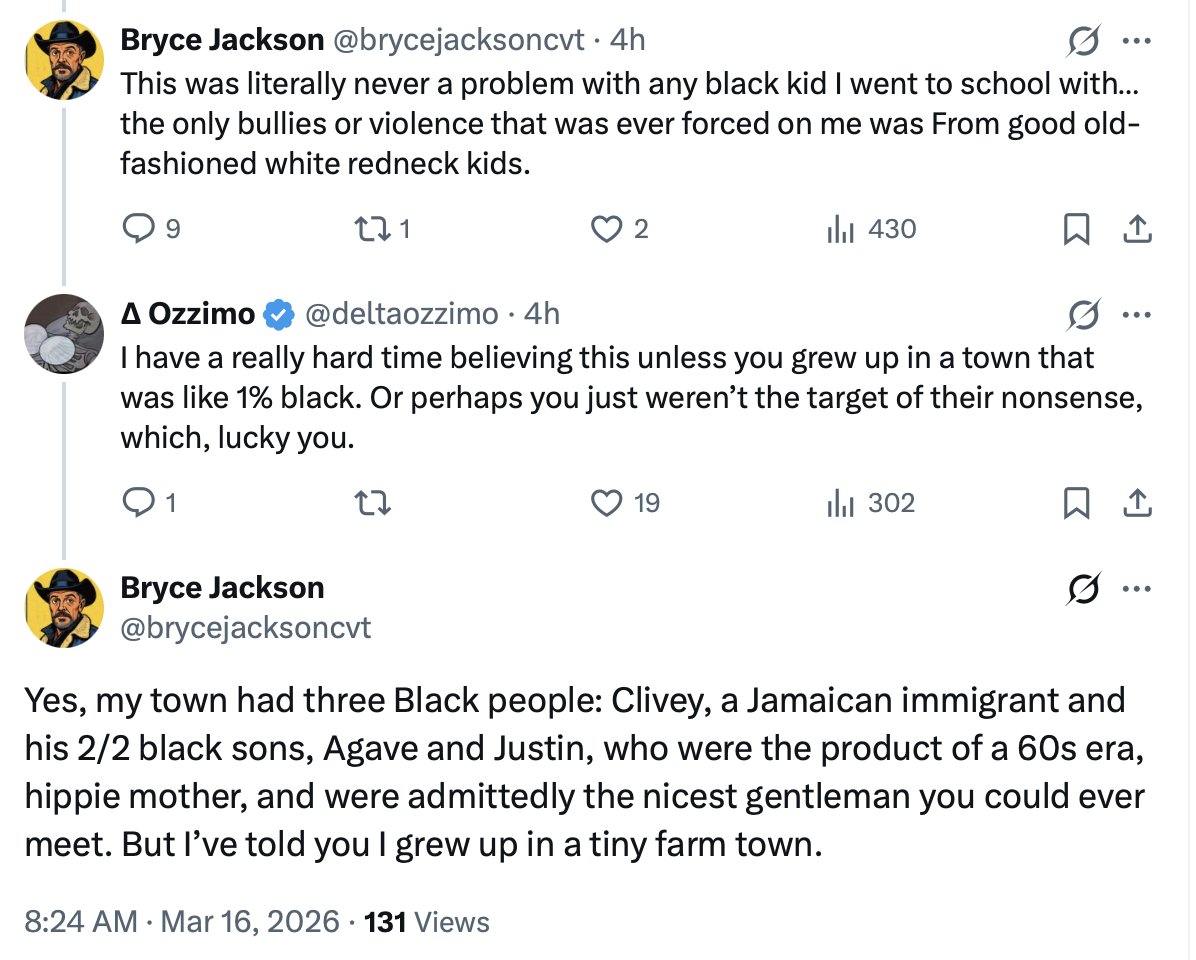The height and width of the screenshot is (960, 1196).
Task: View analytics showing 302 views
Action: pyautogui.click(x=839, y=503)
